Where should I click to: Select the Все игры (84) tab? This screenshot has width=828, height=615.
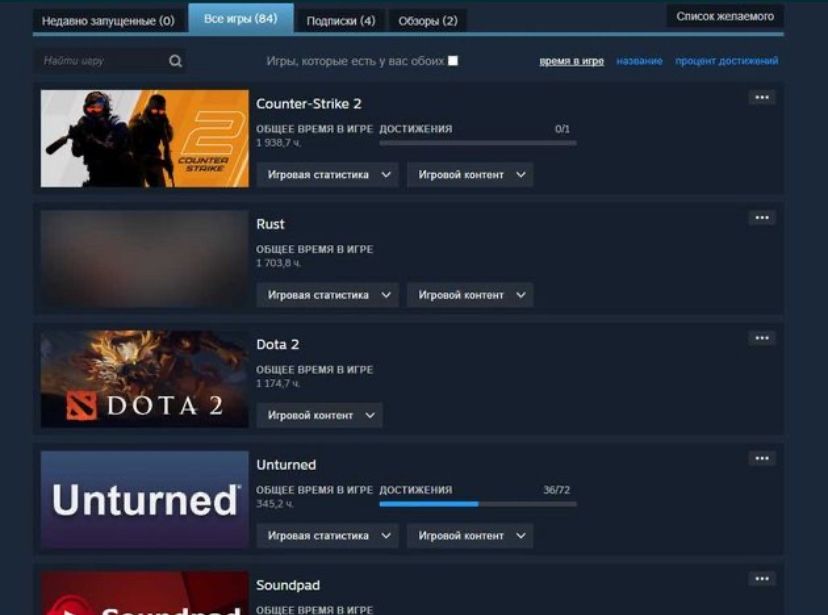(241, 19)
